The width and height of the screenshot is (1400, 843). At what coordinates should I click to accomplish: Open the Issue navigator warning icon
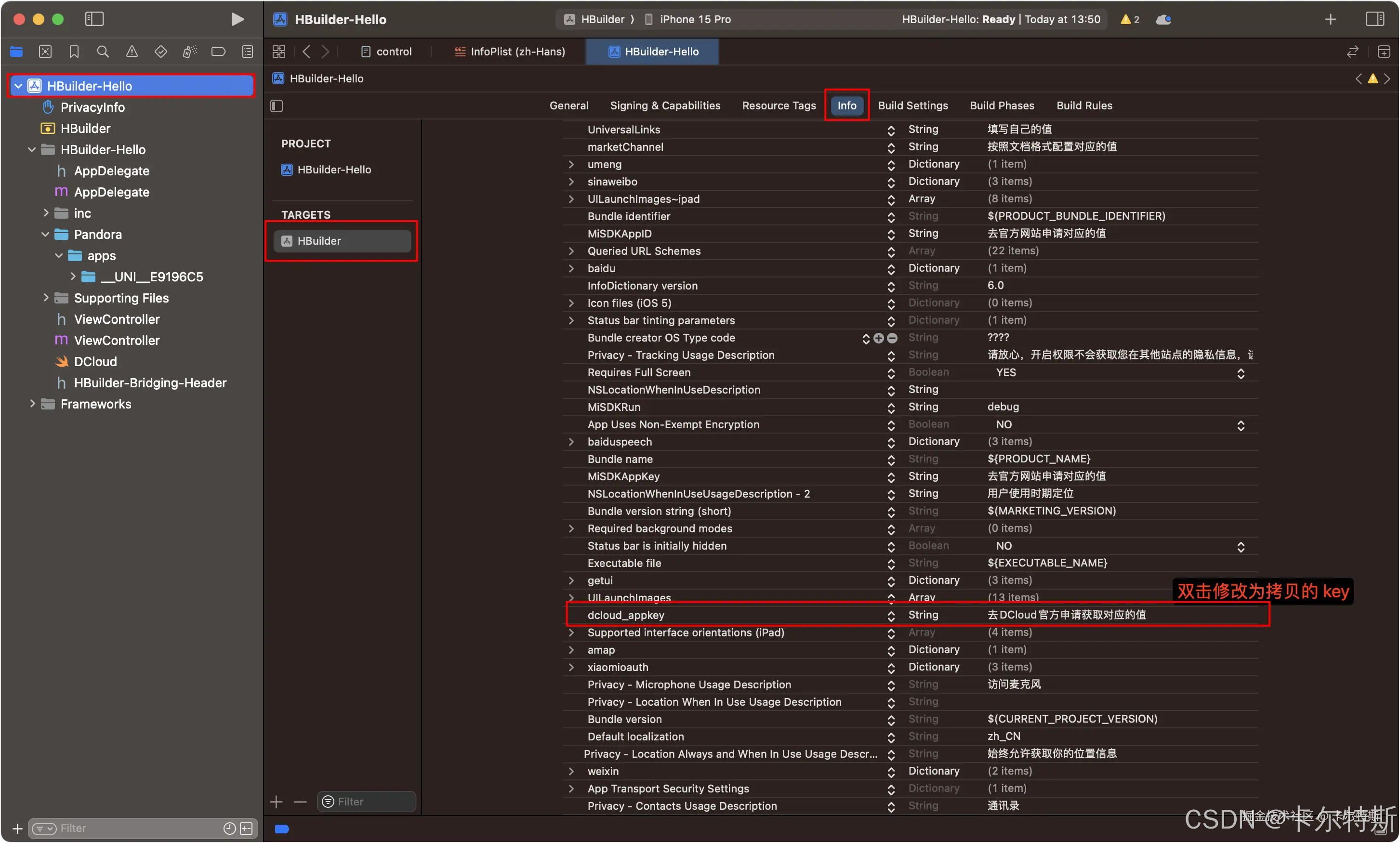coord(132,52)
